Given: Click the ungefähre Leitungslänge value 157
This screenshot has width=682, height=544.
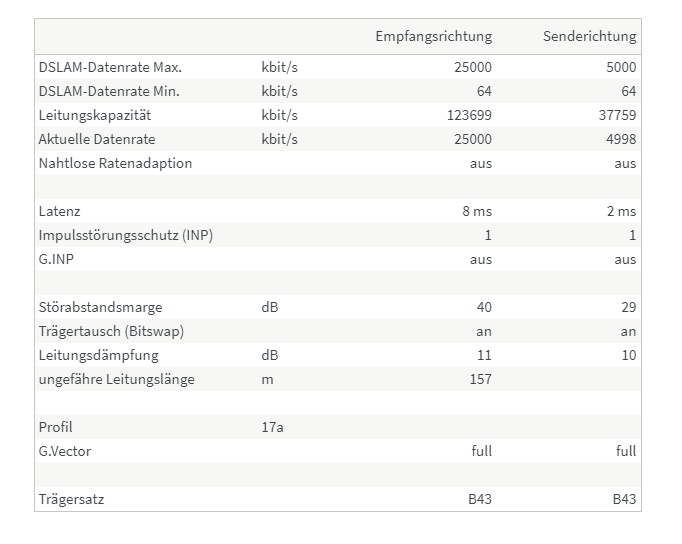Looking at the screenshot, I should pos(481,379).
